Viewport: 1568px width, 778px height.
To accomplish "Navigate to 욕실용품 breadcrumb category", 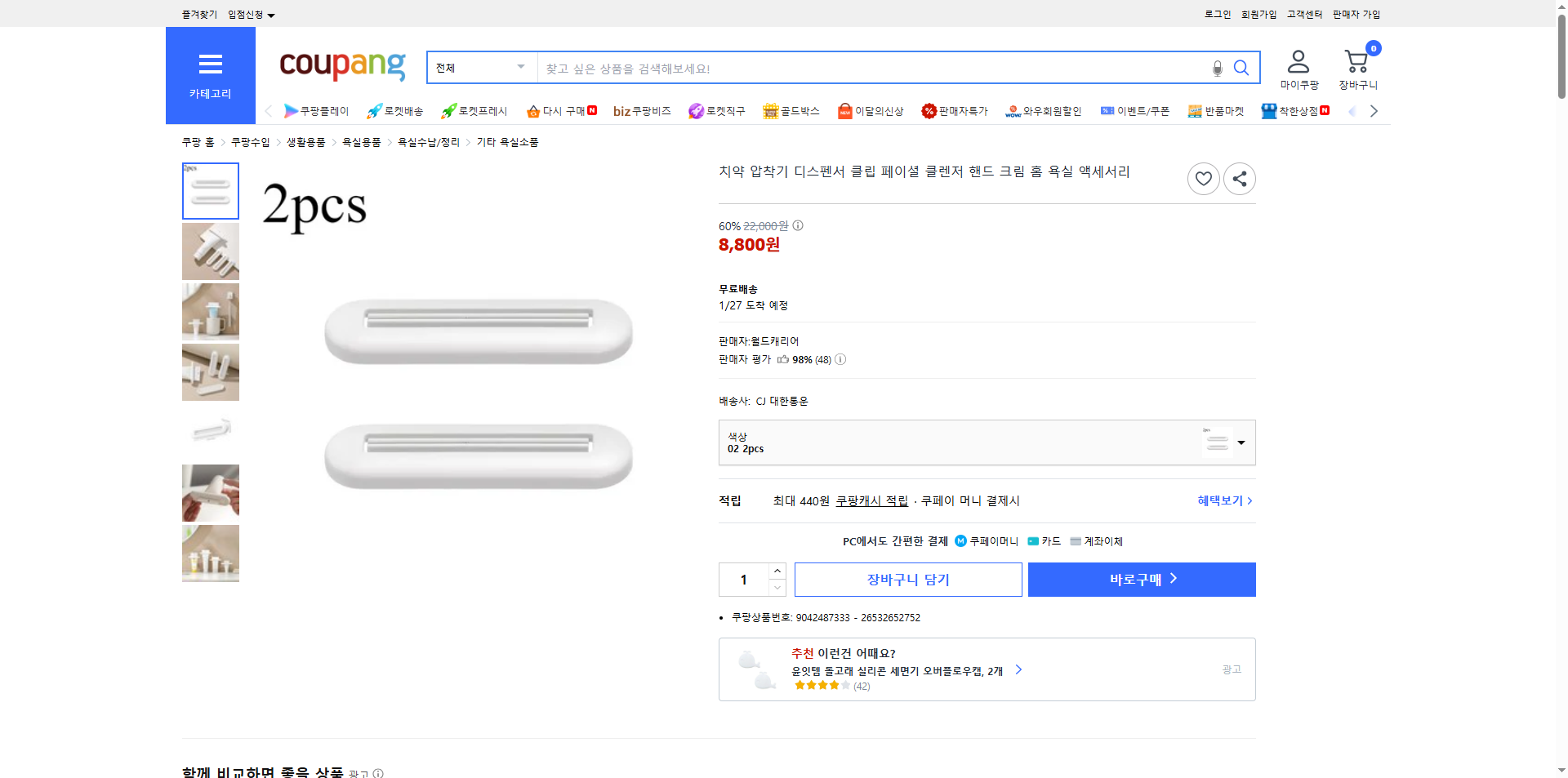I will [360, 142].
